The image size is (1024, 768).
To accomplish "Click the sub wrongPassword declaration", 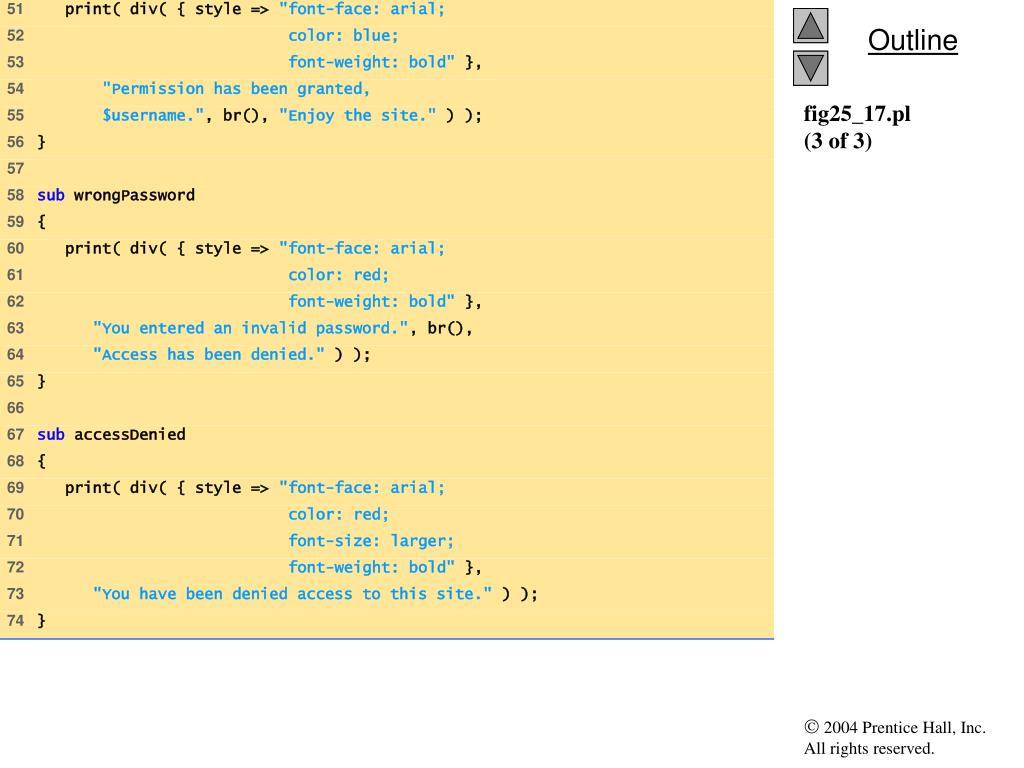I will point(116,195).
